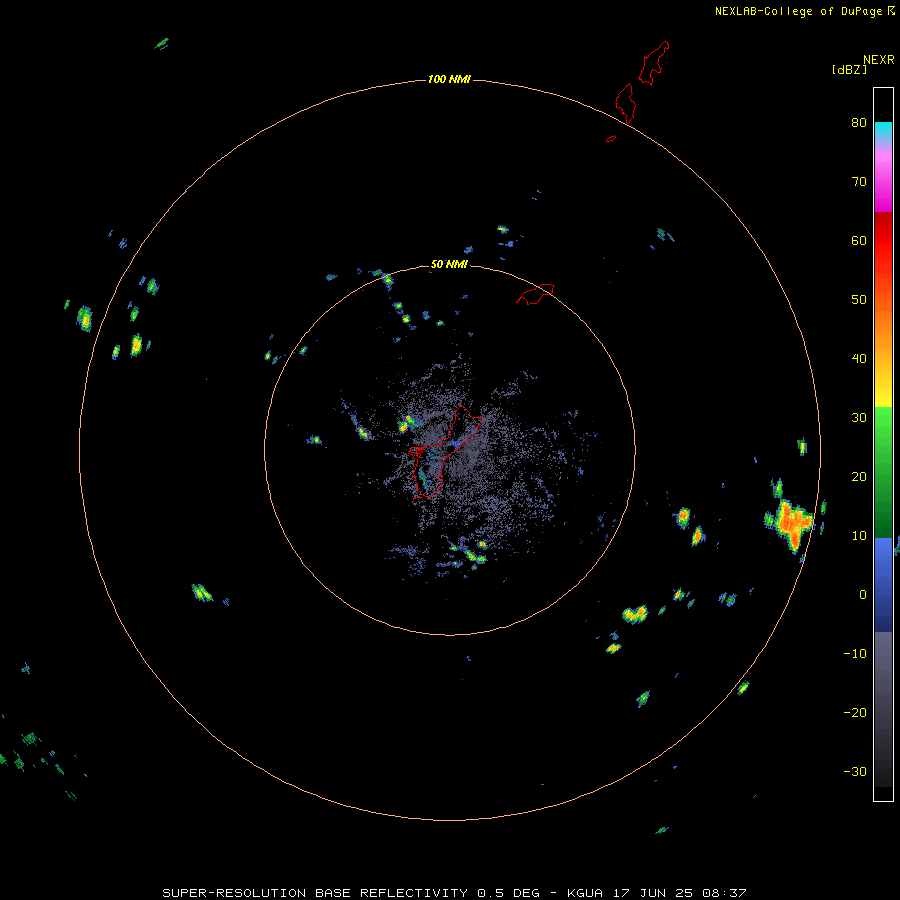Click the -20 value on the dBZ scale
This screenshot has width=900, height=900.
coord(855,713)
